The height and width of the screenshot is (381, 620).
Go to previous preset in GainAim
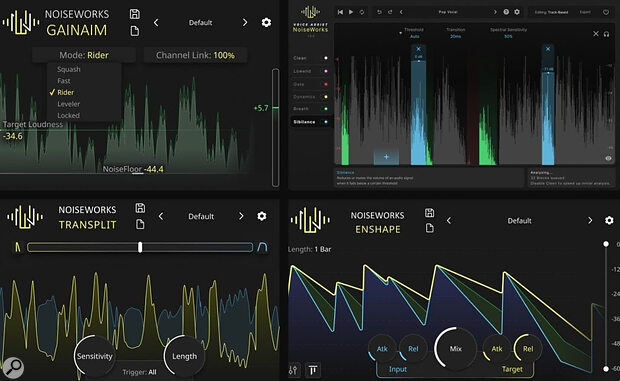(x=156, y=23)
